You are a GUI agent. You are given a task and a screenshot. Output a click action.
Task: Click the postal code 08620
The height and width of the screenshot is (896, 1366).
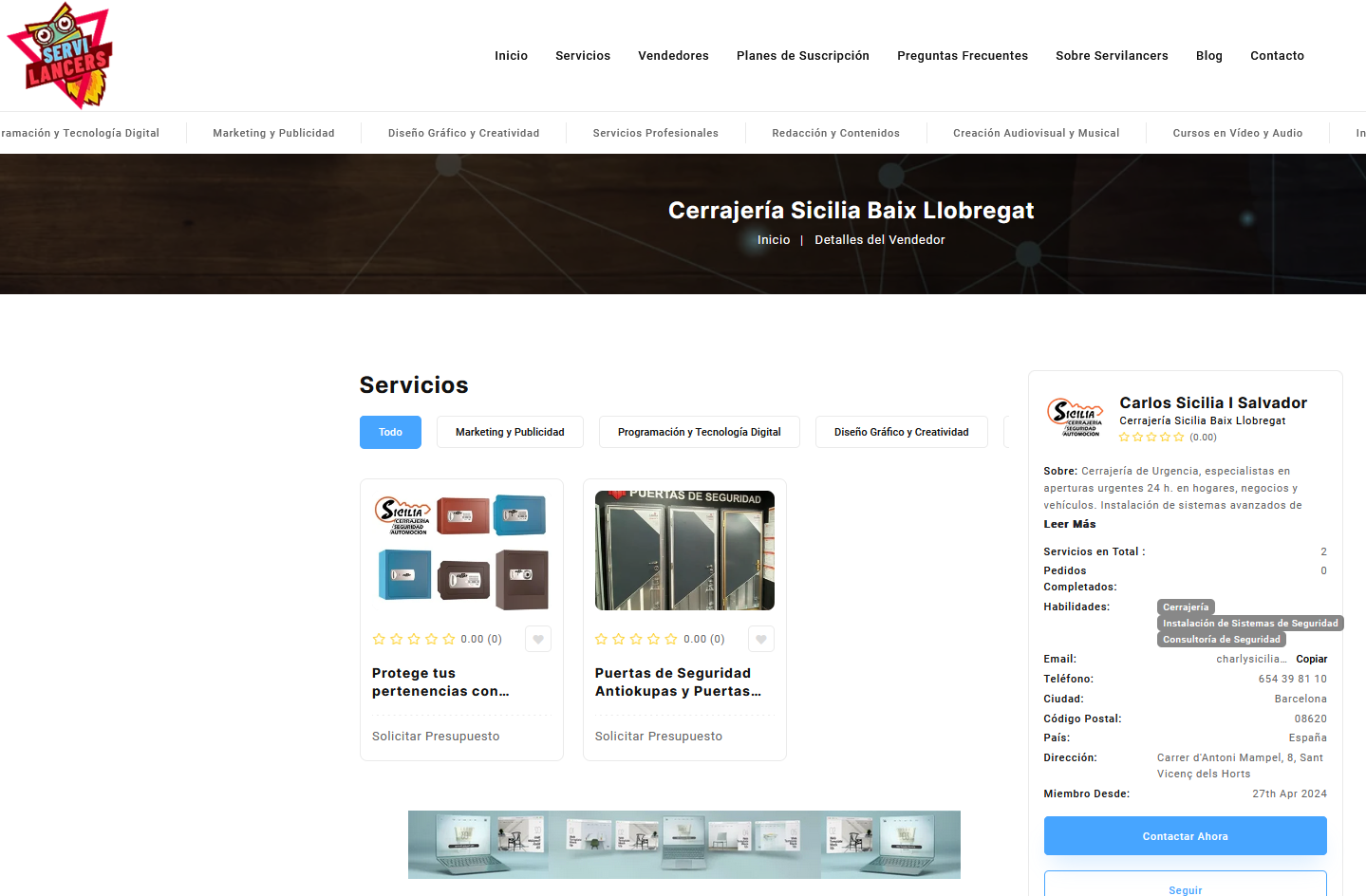pyautogui.click(x=1311, y=719)
